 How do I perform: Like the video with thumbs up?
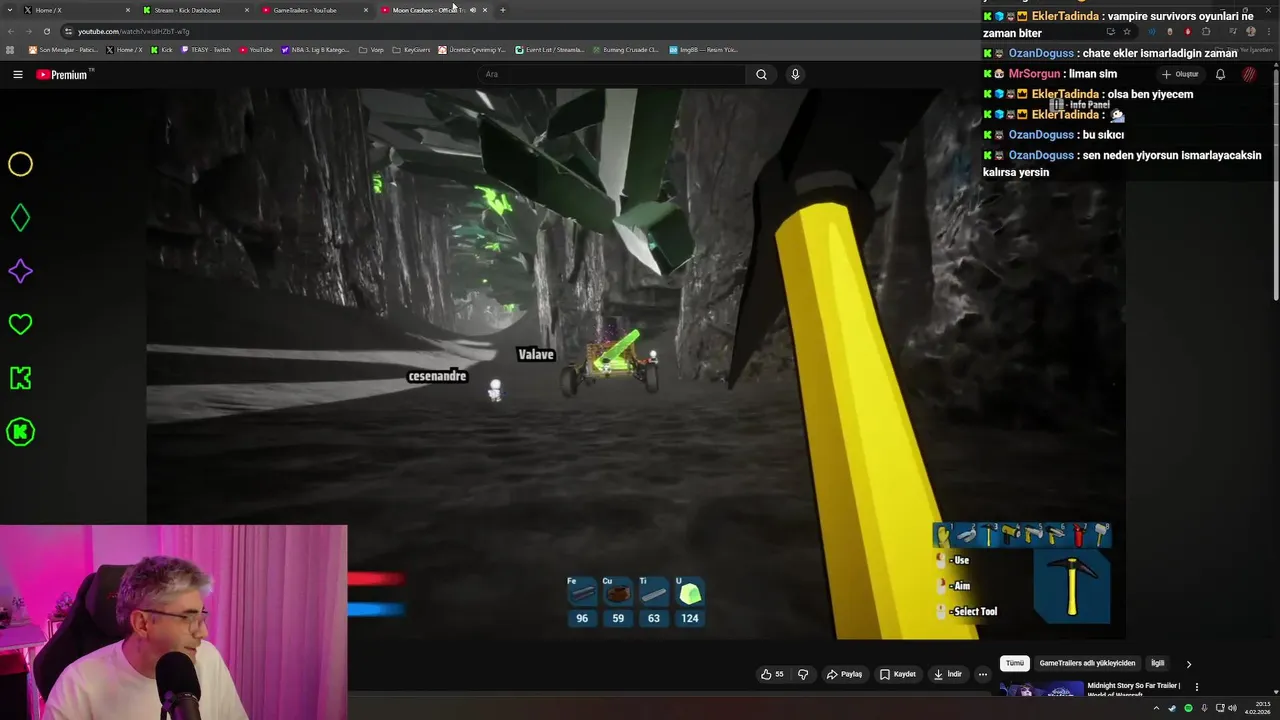772,674
